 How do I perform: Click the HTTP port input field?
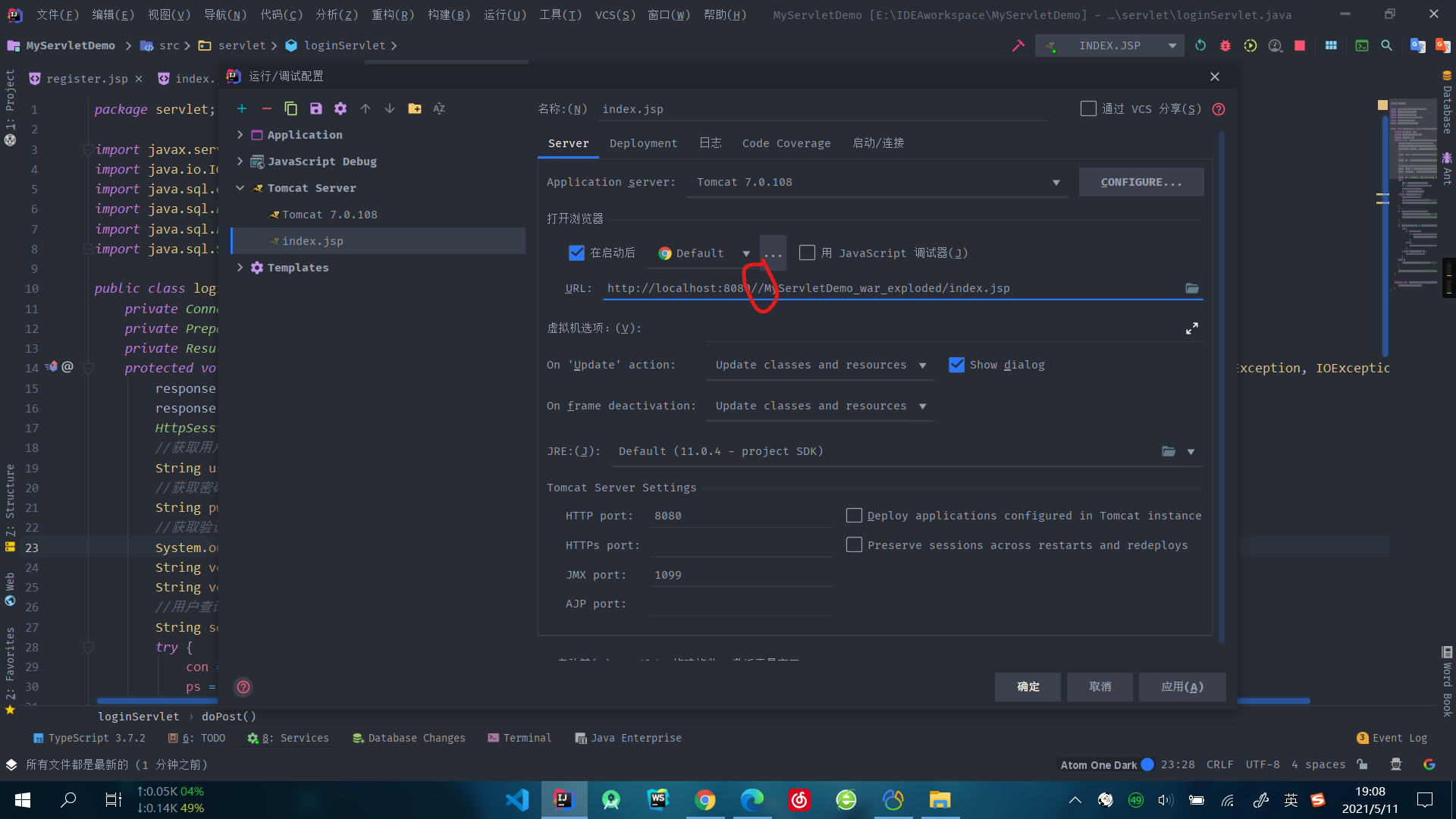(x=740, y=516)
